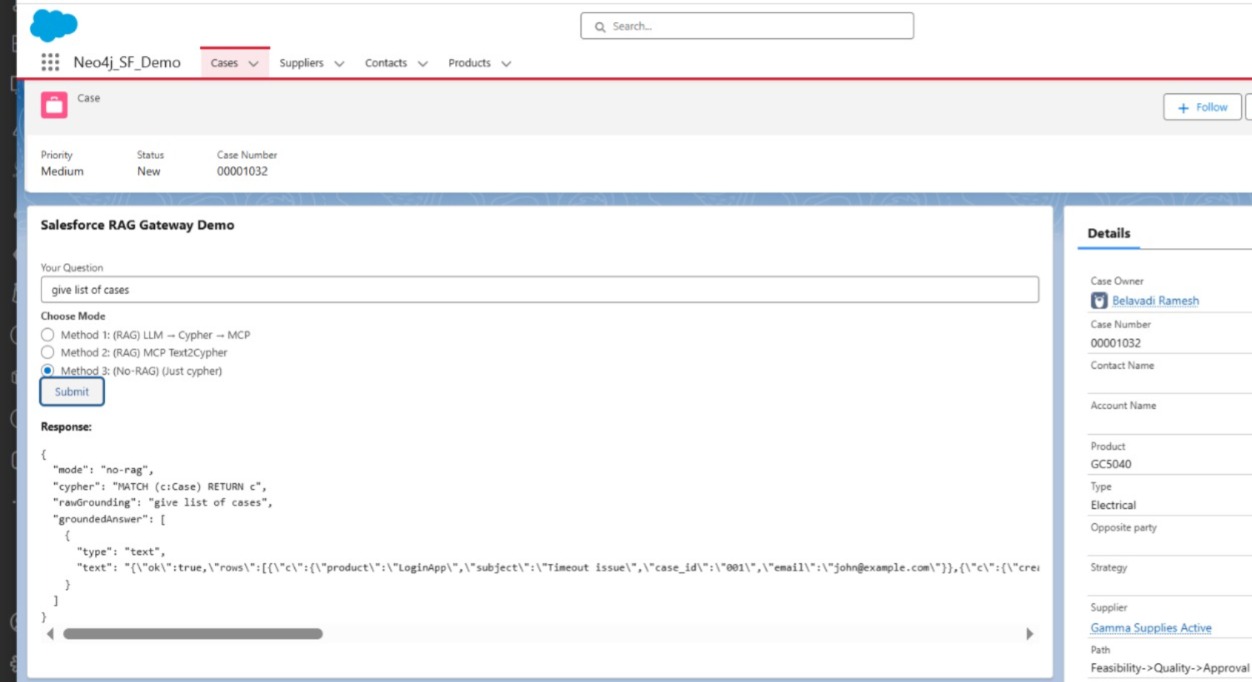
Task: Open the Contacts tab
Action: [386, 63]
